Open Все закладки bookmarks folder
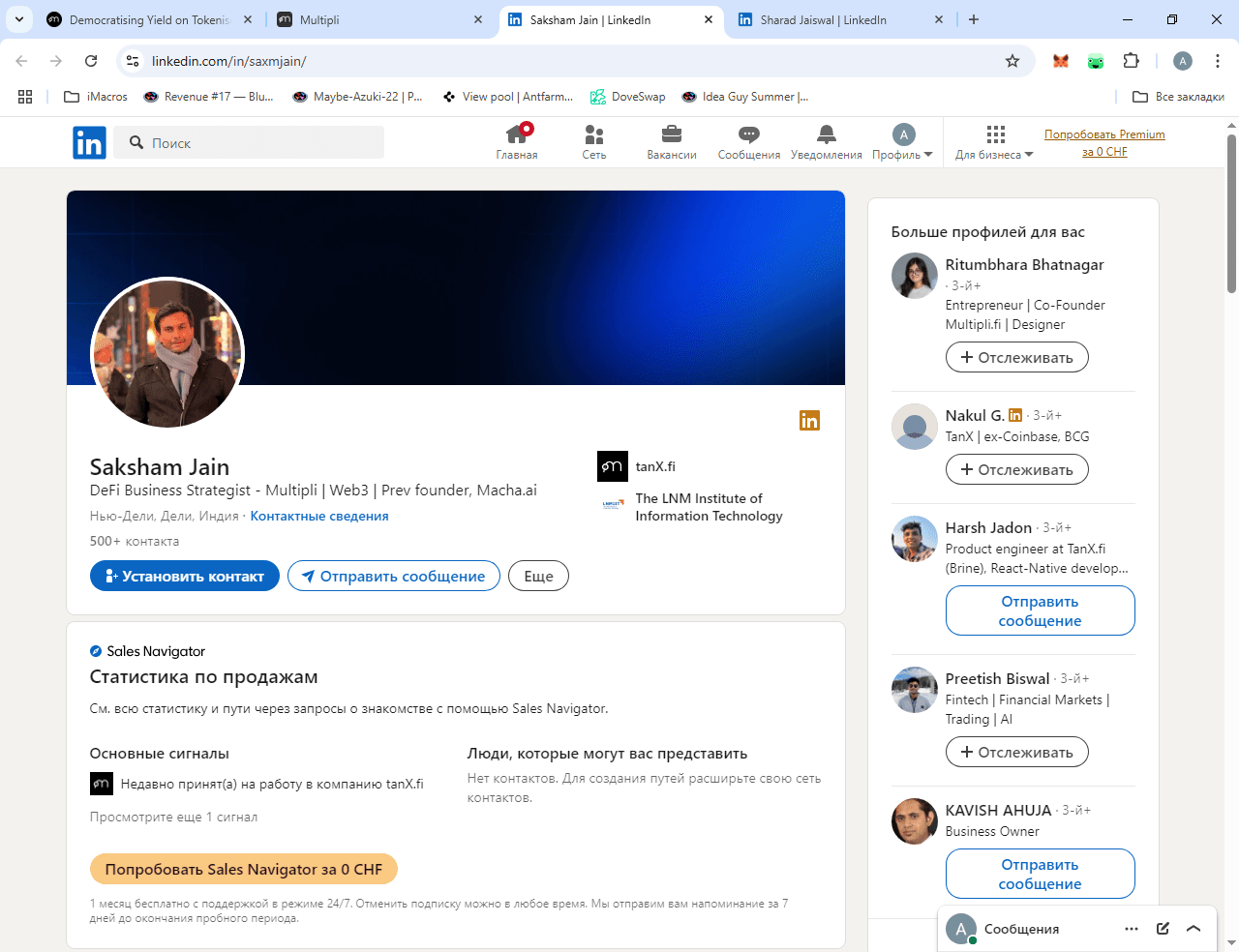Image resolution: width=1239 pixels, height=952 pixels. 1179,97
